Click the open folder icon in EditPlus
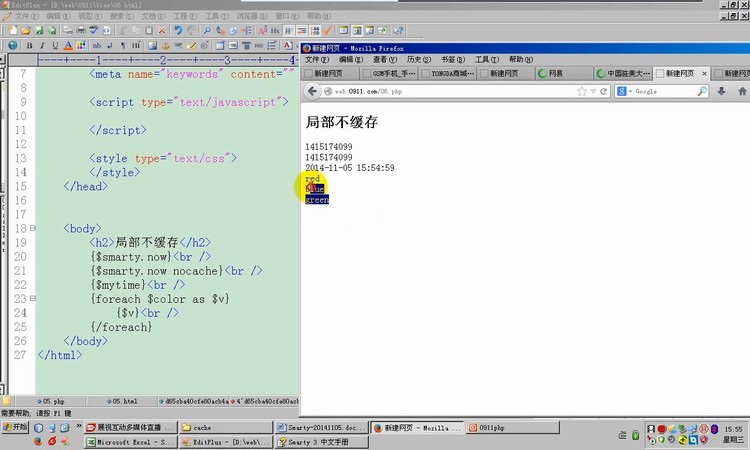750x450 pixels. click(x=26, y=31)
